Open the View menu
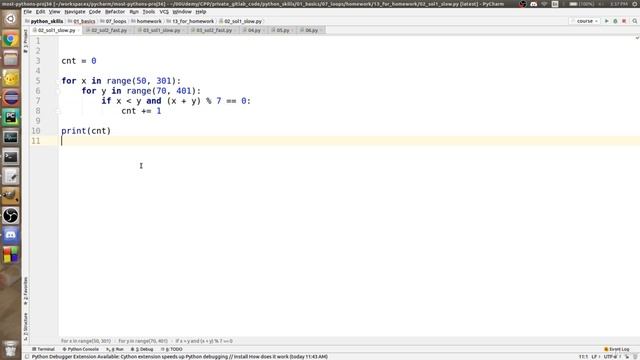Image resolution: width=640 pixels, height=360 pixels. click(54, 12)
